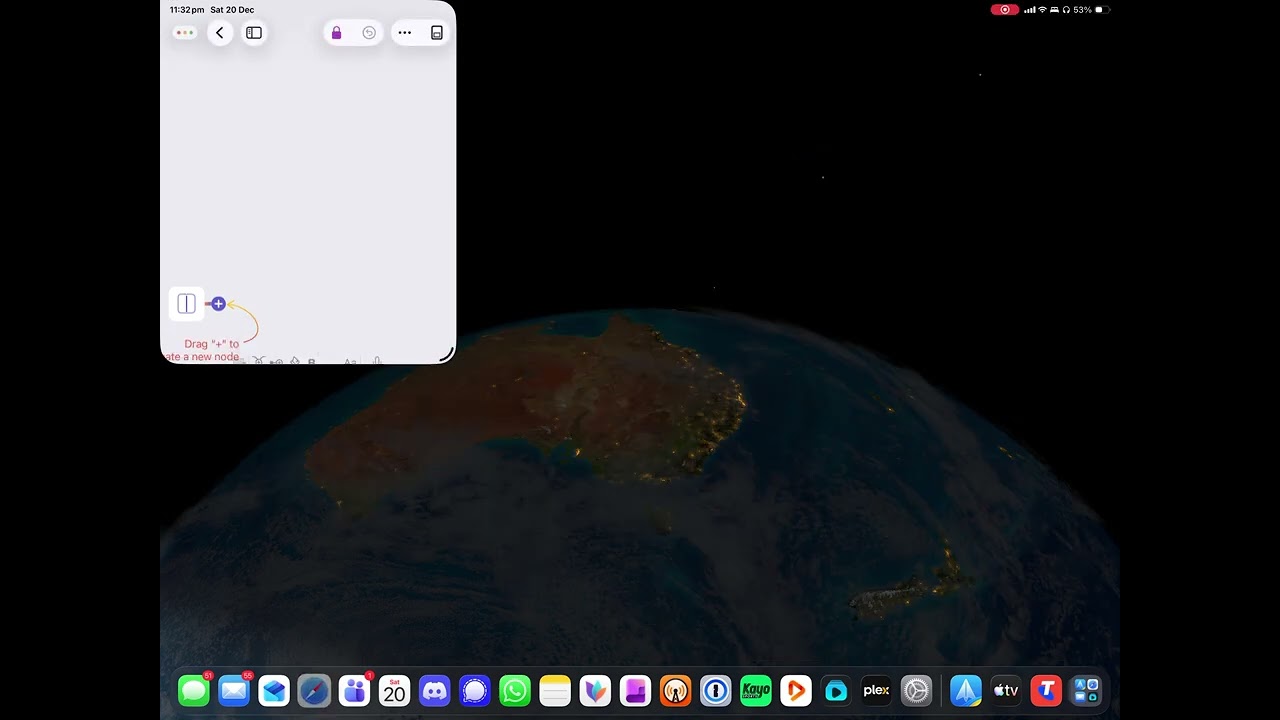1280x720 pixels.
Task: Launch Safari from the dock
Action: click(x=314, y=691)
